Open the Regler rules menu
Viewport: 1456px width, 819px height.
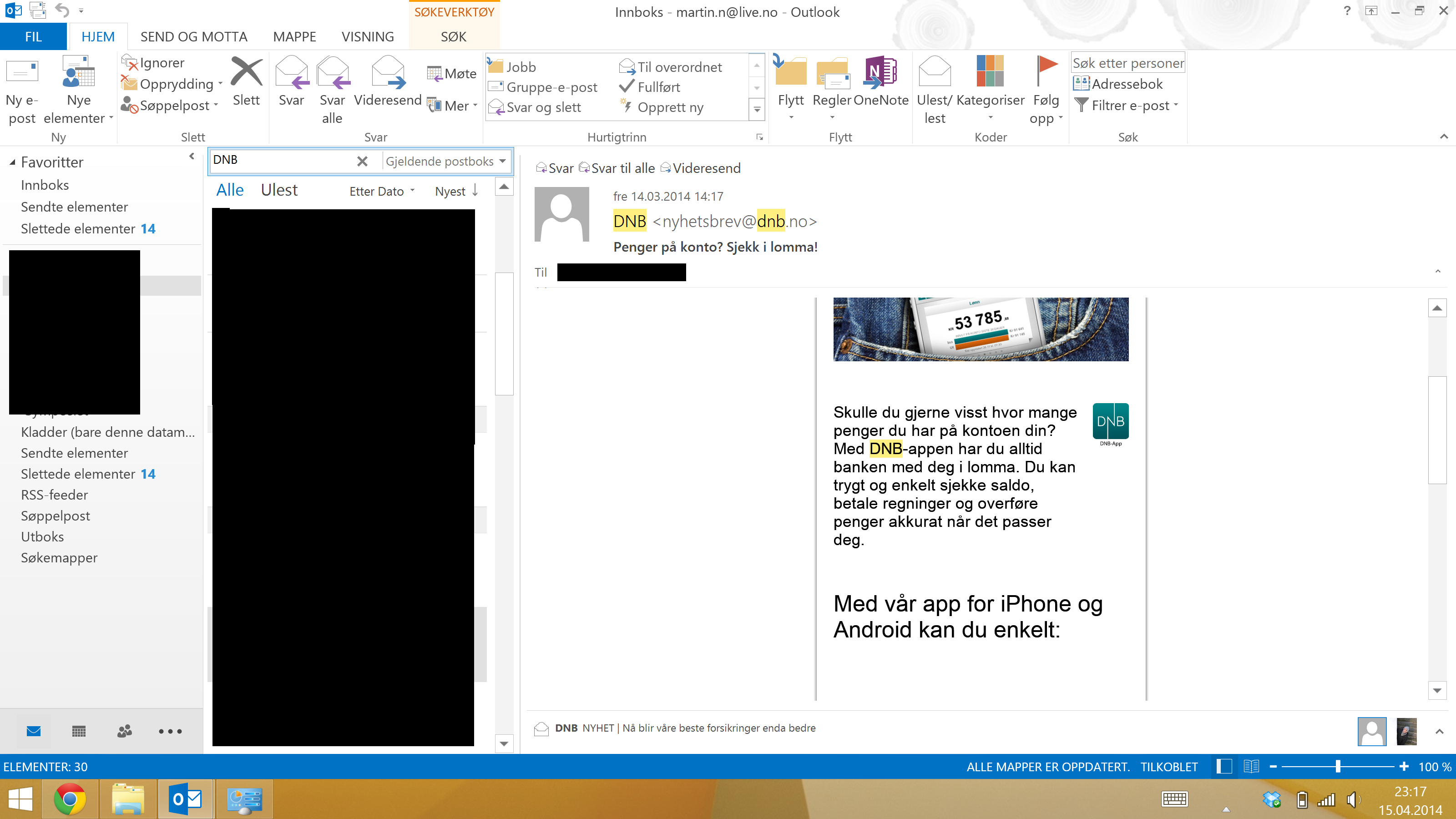pos(832,88)
